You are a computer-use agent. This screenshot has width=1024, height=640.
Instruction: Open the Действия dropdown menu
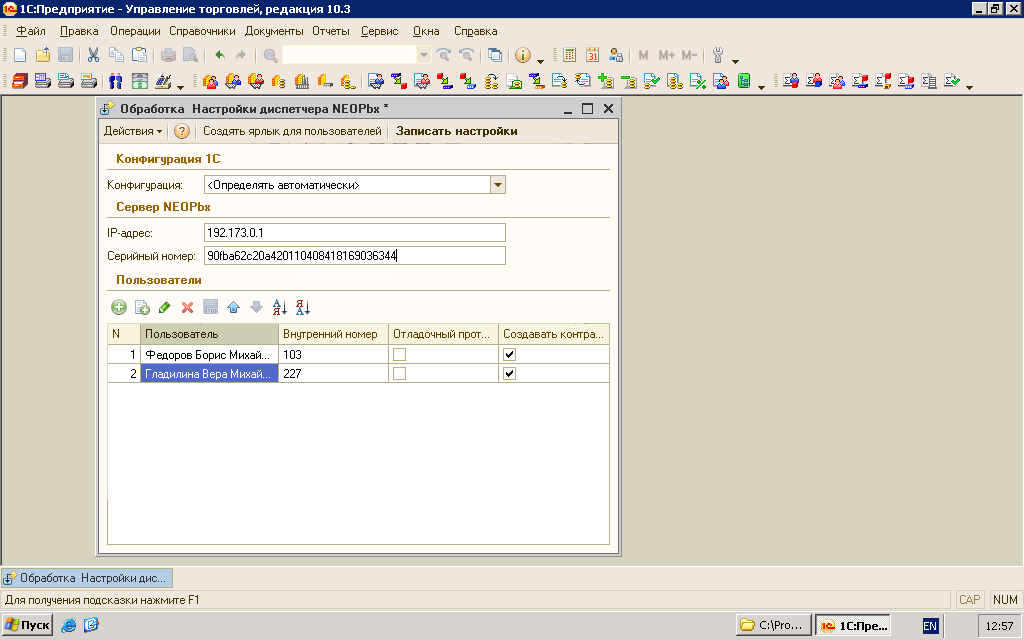point(133,131)
